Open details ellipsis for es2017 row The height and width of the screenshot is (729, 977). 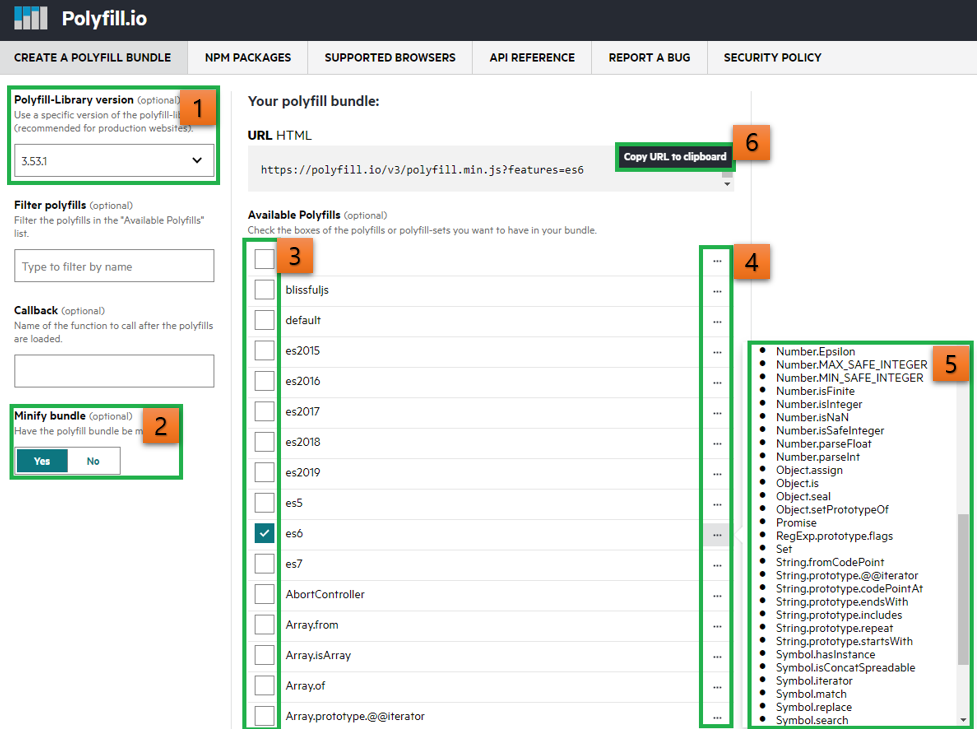click(x=717, y=414)
